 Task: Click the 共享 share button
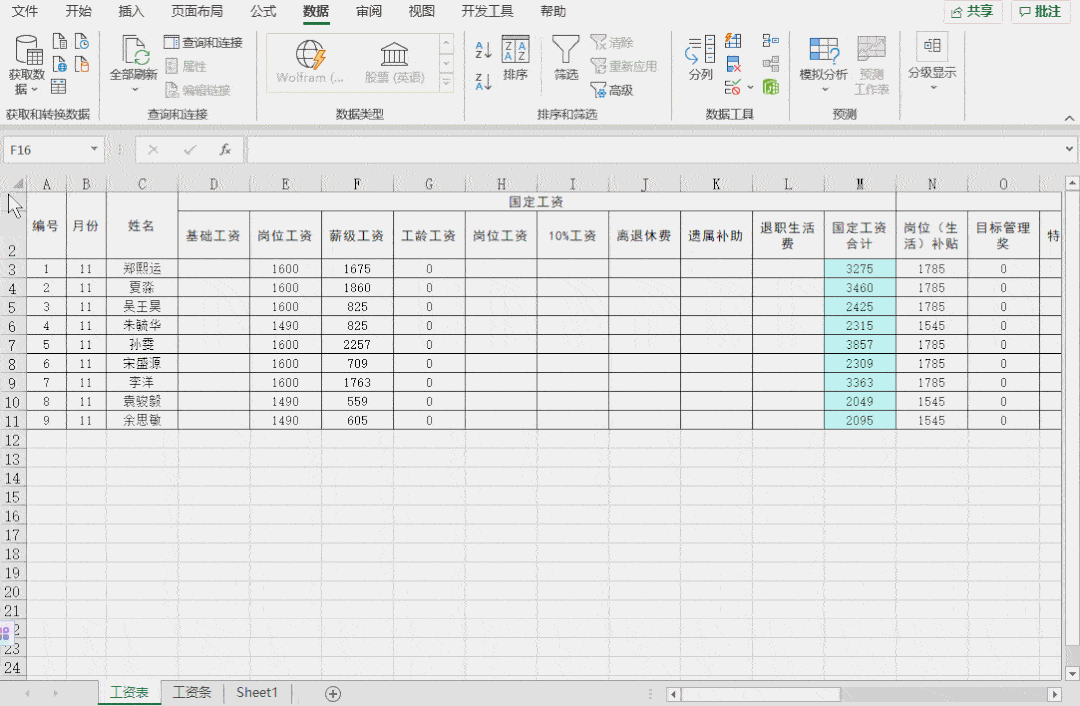(972, 12)
